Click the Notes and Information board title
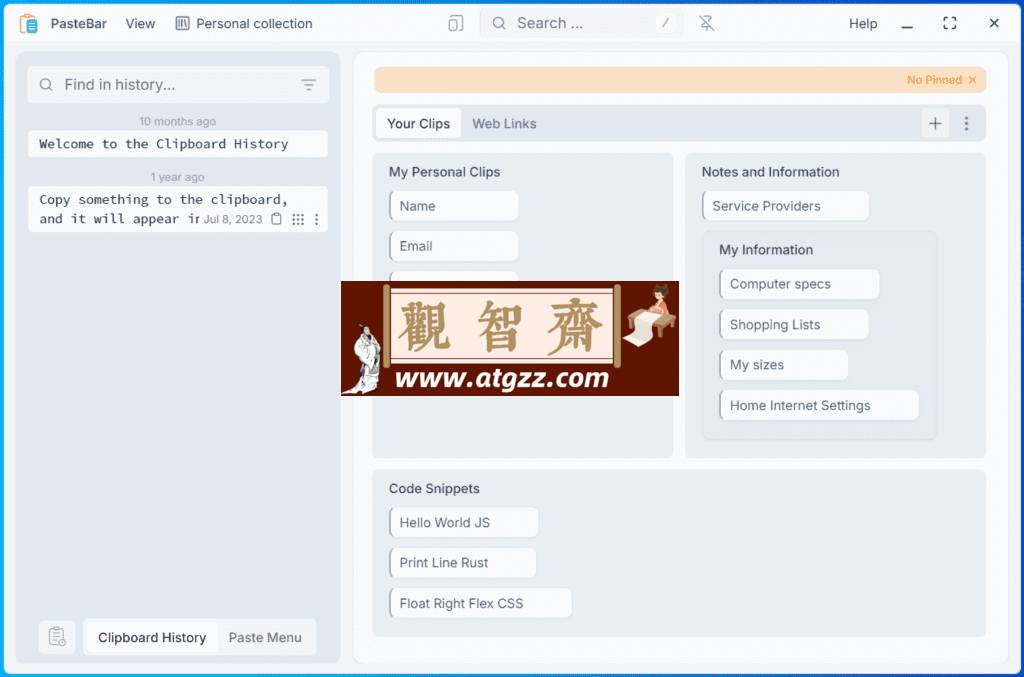Image resolution: width=1024 pixels, height=677 pixels. tap(771, 172)
